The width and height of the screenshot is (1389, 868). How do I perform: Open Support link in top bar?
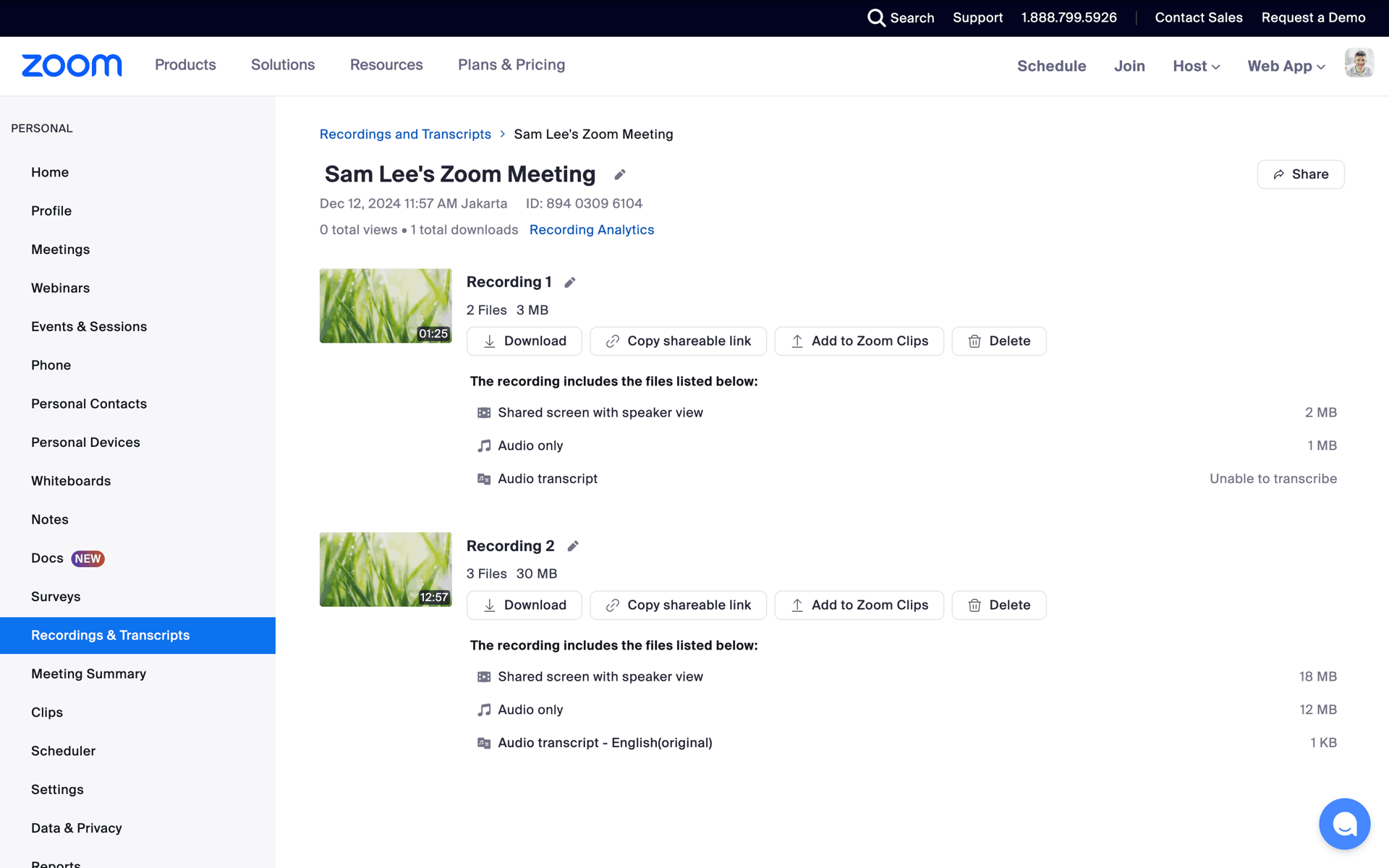pyautogui.click(x=977, y=17)
